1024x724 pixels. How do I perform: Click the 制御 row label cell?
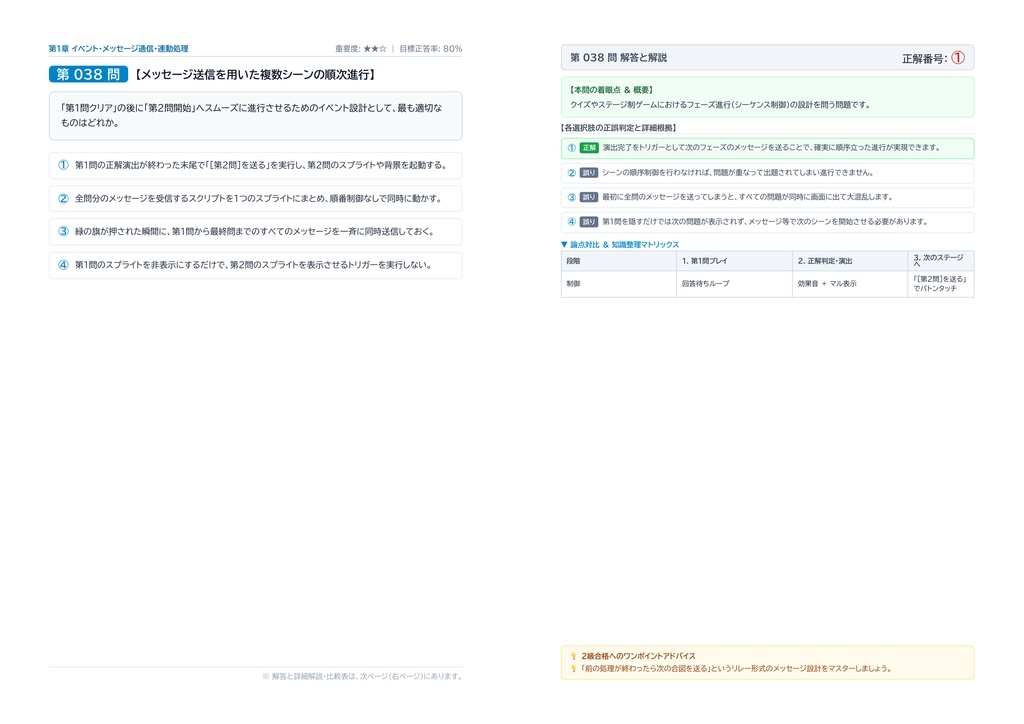pos(618,284)
